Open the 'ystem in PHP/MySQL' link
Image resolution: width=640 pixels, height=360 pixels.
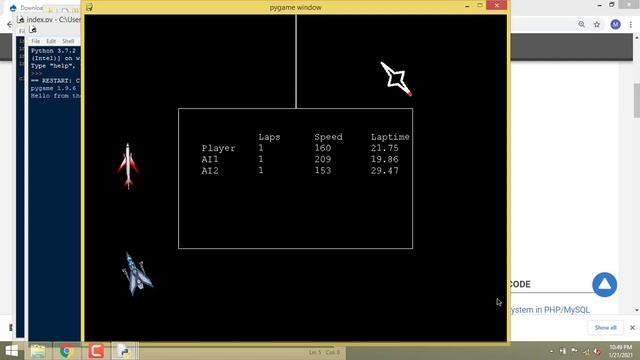550,310
